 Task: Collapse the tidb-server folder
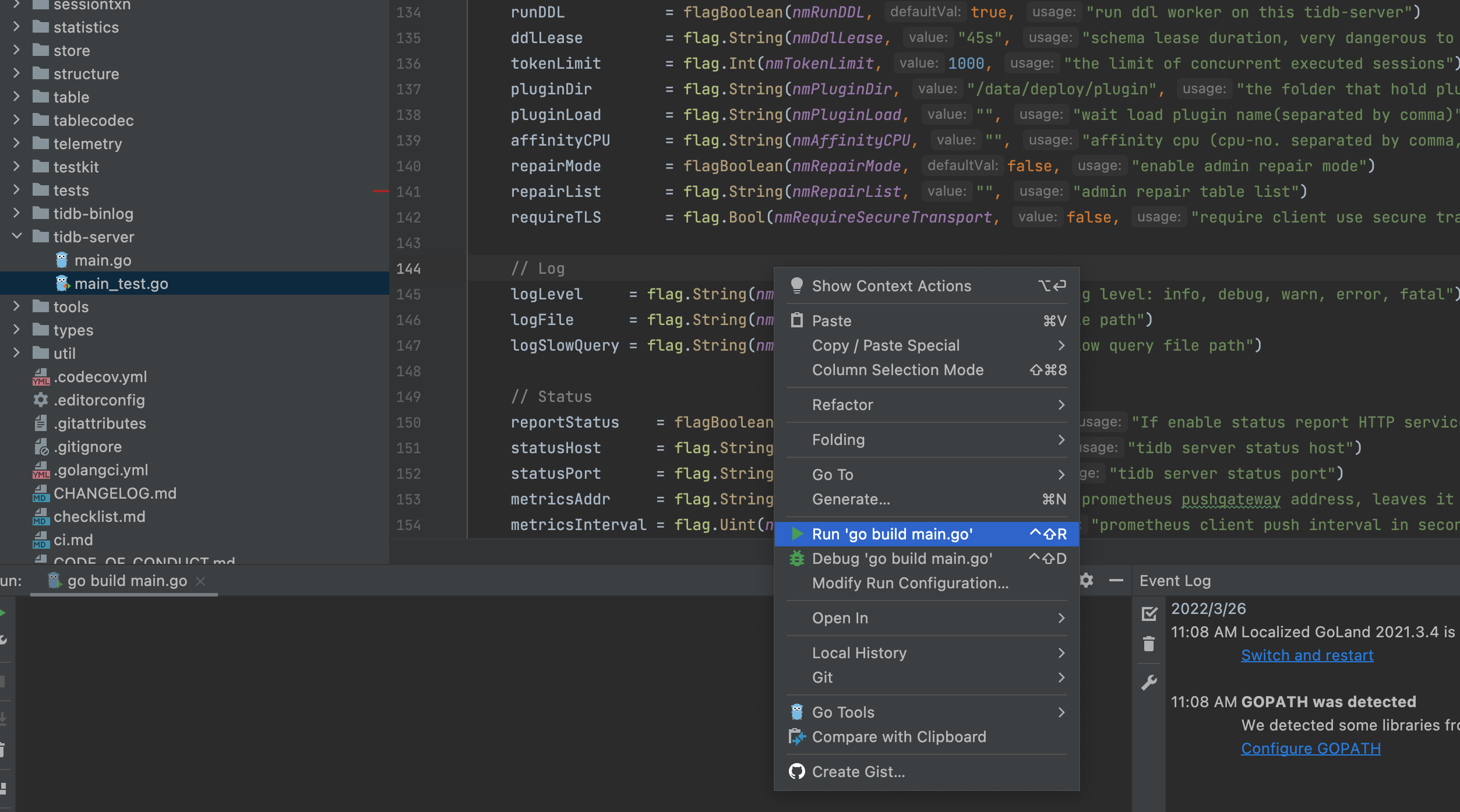(x=17, y=236)
